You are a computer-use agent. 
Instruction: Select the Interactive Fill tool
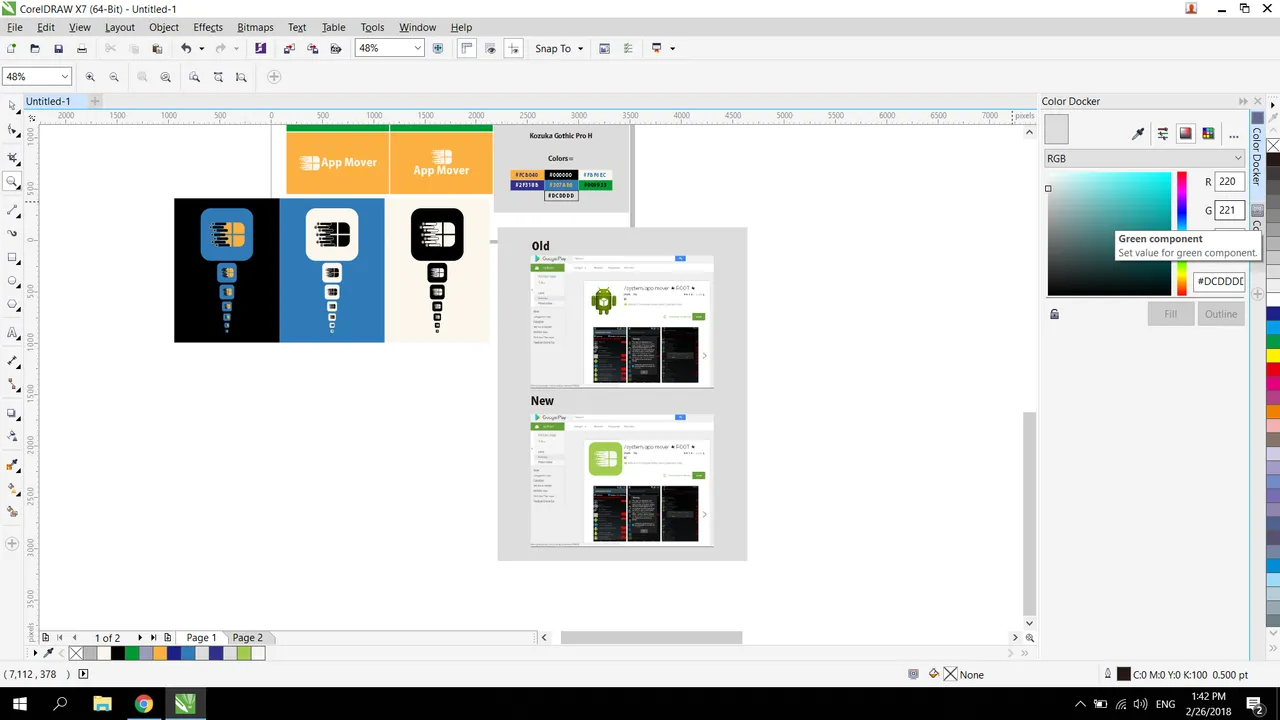(x=12, y=489)
